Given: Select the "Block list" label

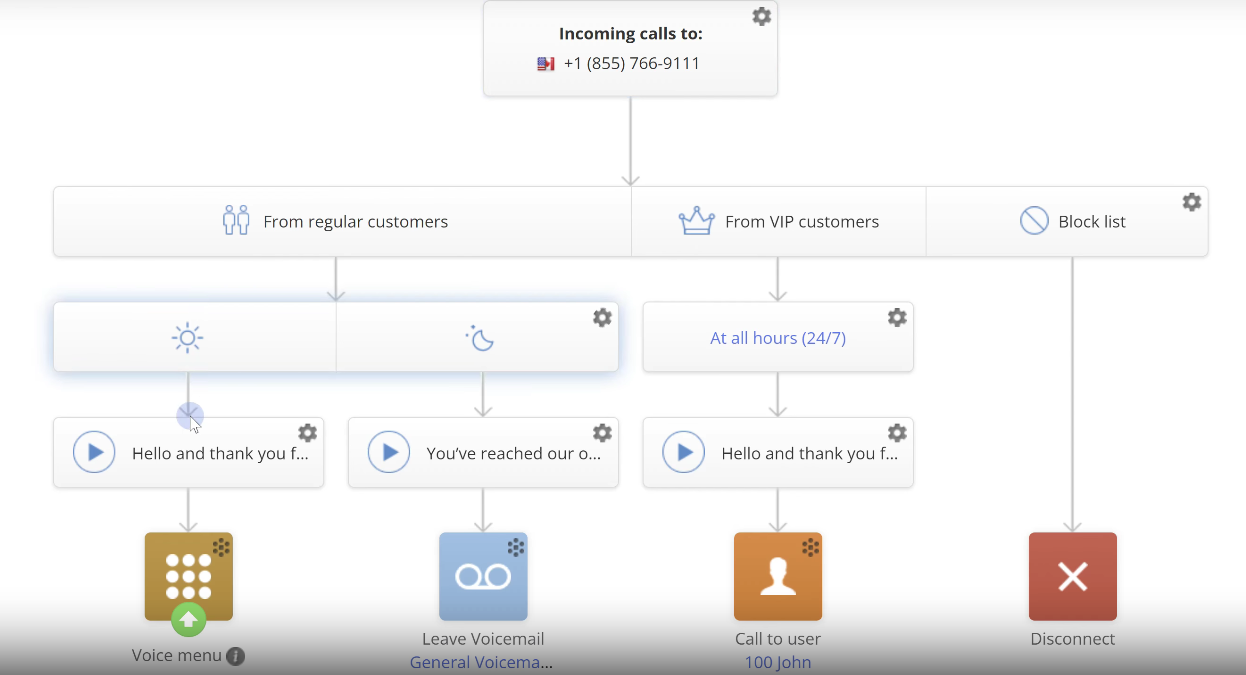Looking at the screenshot, I should point(1092,222).
